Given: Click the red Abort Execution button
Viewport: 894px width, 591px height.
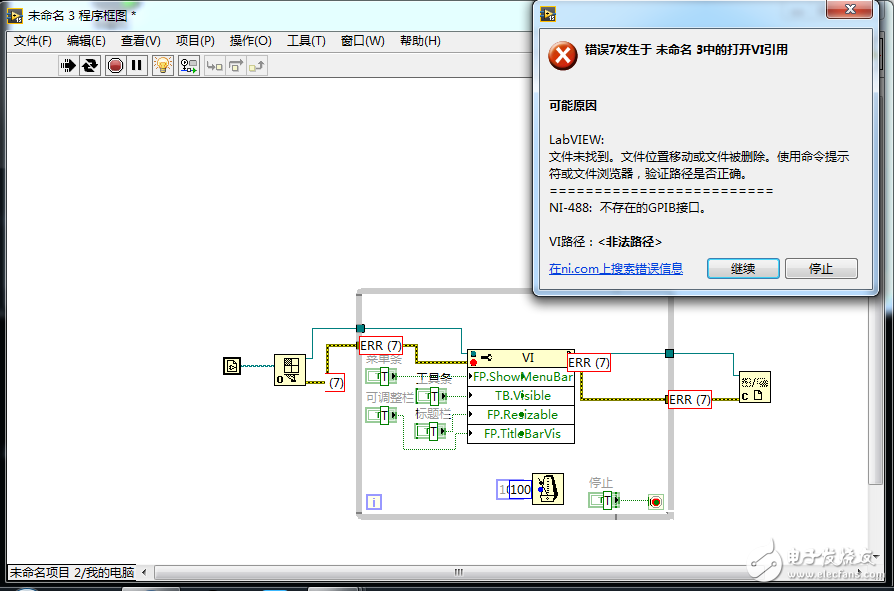Looking at the screenshot, I should click(116, 66).
